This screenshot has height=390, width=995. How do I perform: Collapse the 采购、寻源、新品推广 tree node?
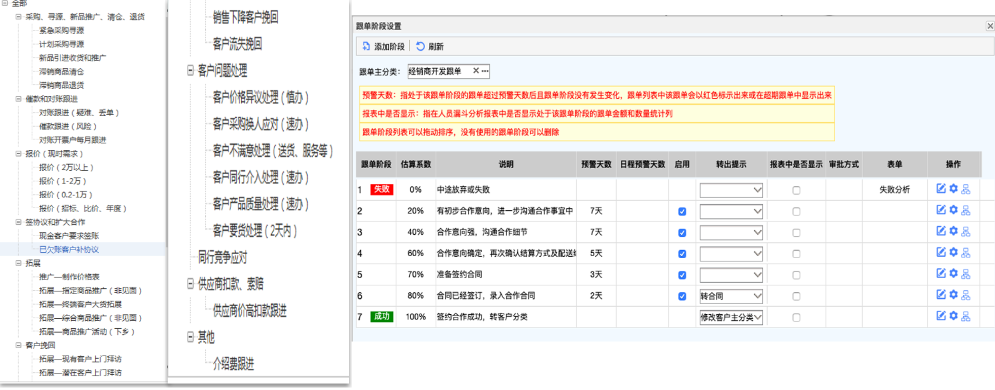18,16
